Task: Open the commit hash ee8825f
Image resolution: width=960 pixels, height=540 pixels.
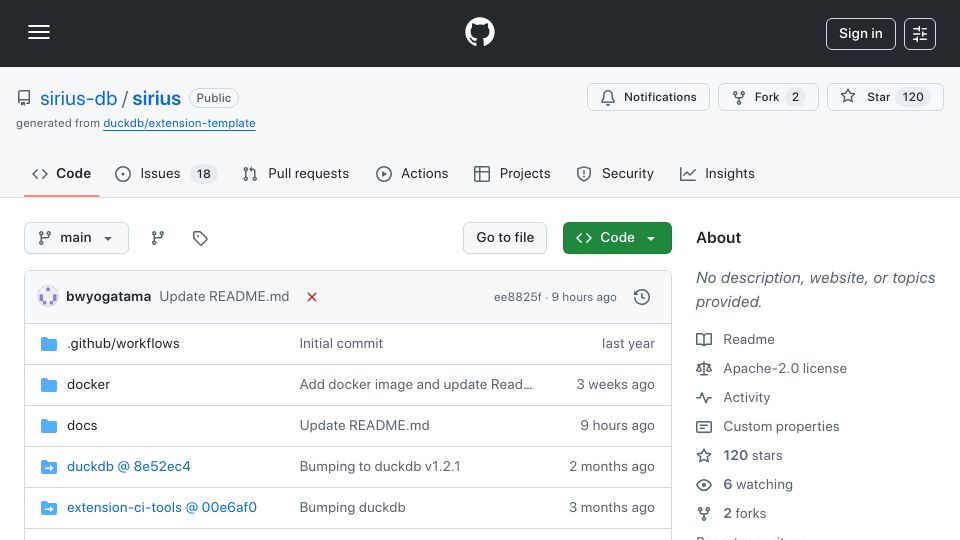Action: [517, 297]
